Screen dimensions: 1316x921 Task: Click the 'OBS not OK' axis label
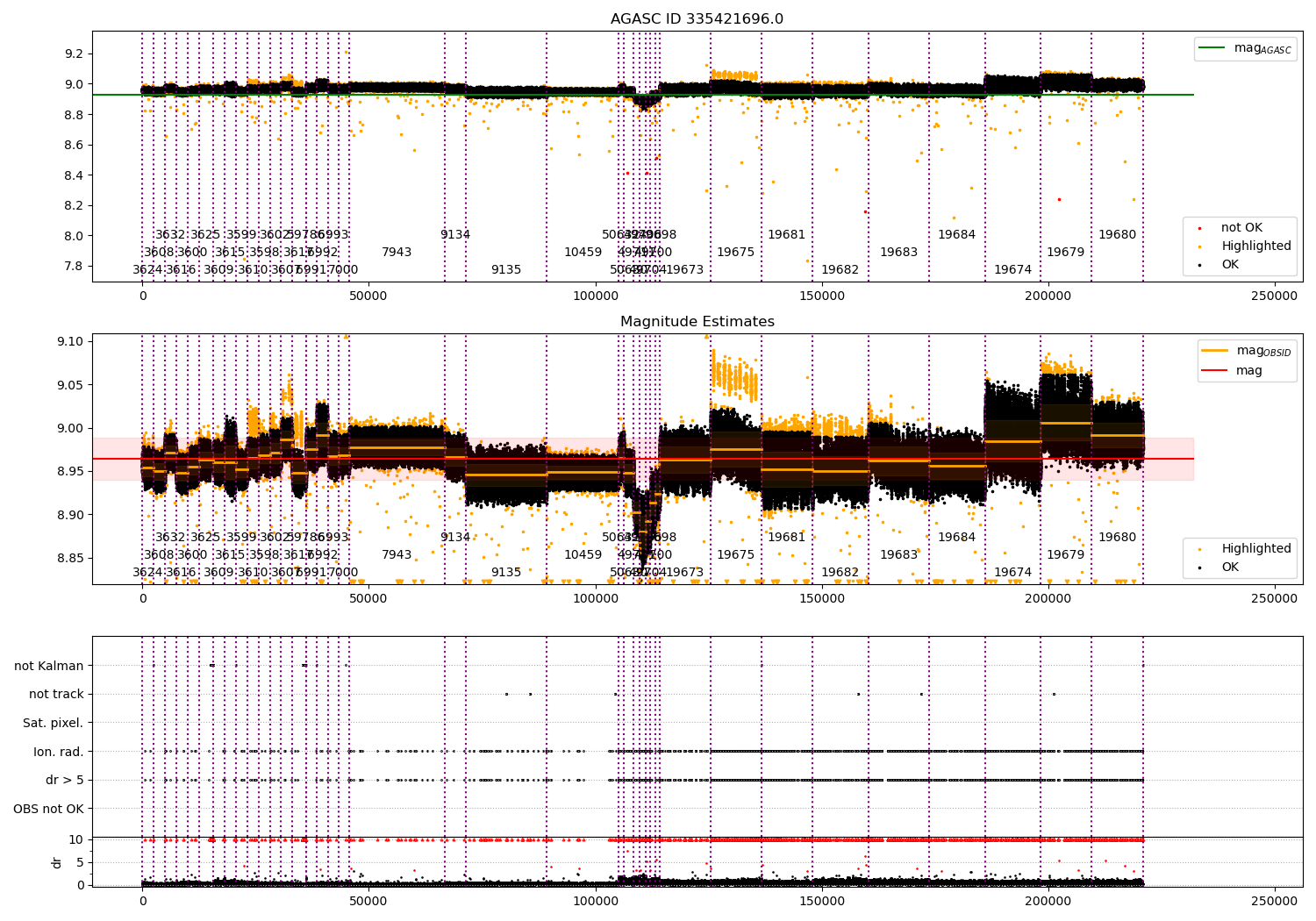pos(49,810)
